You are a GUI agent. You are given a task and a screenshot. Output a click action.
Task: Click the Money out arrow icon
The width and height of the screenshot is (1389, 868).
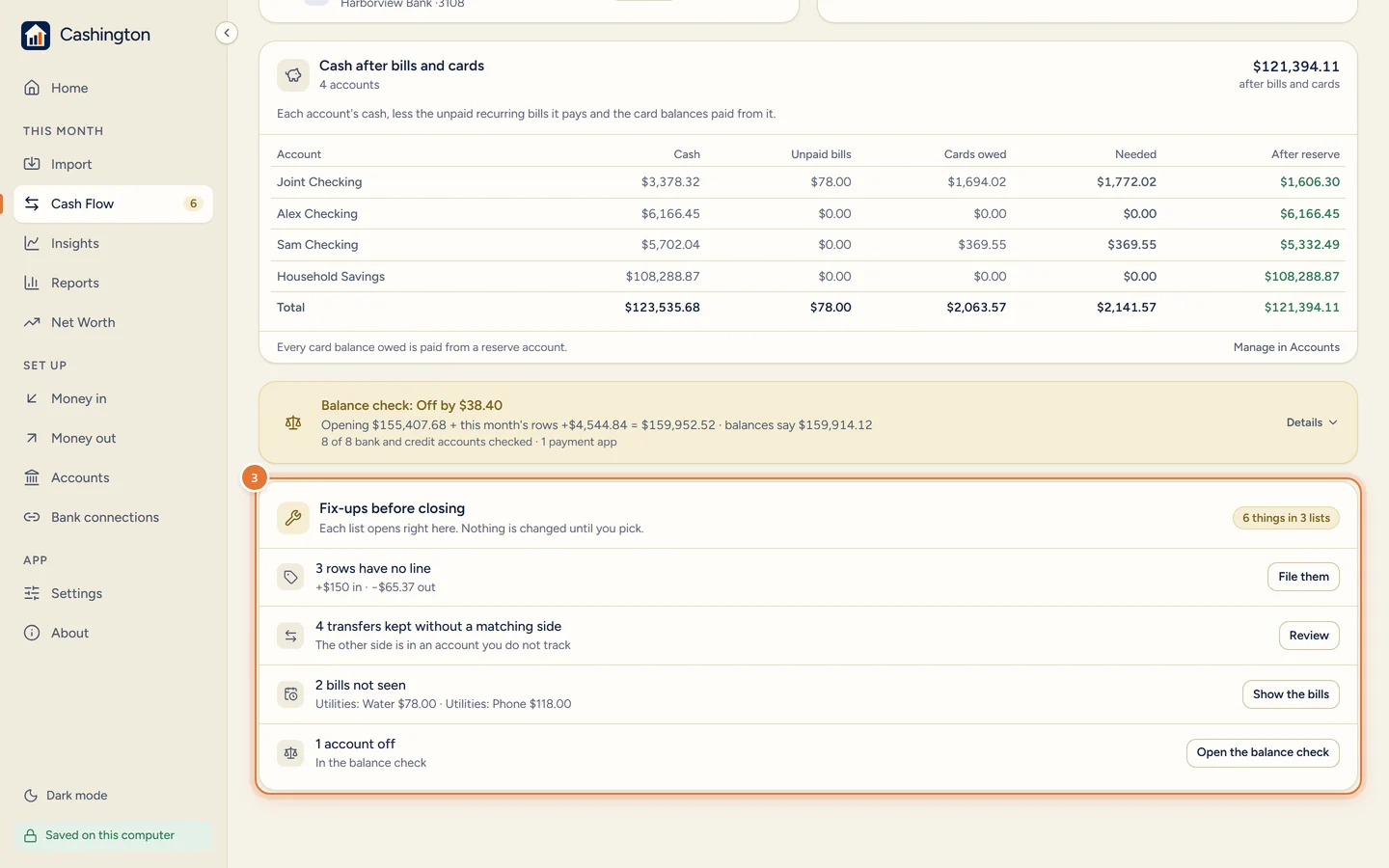32,438
